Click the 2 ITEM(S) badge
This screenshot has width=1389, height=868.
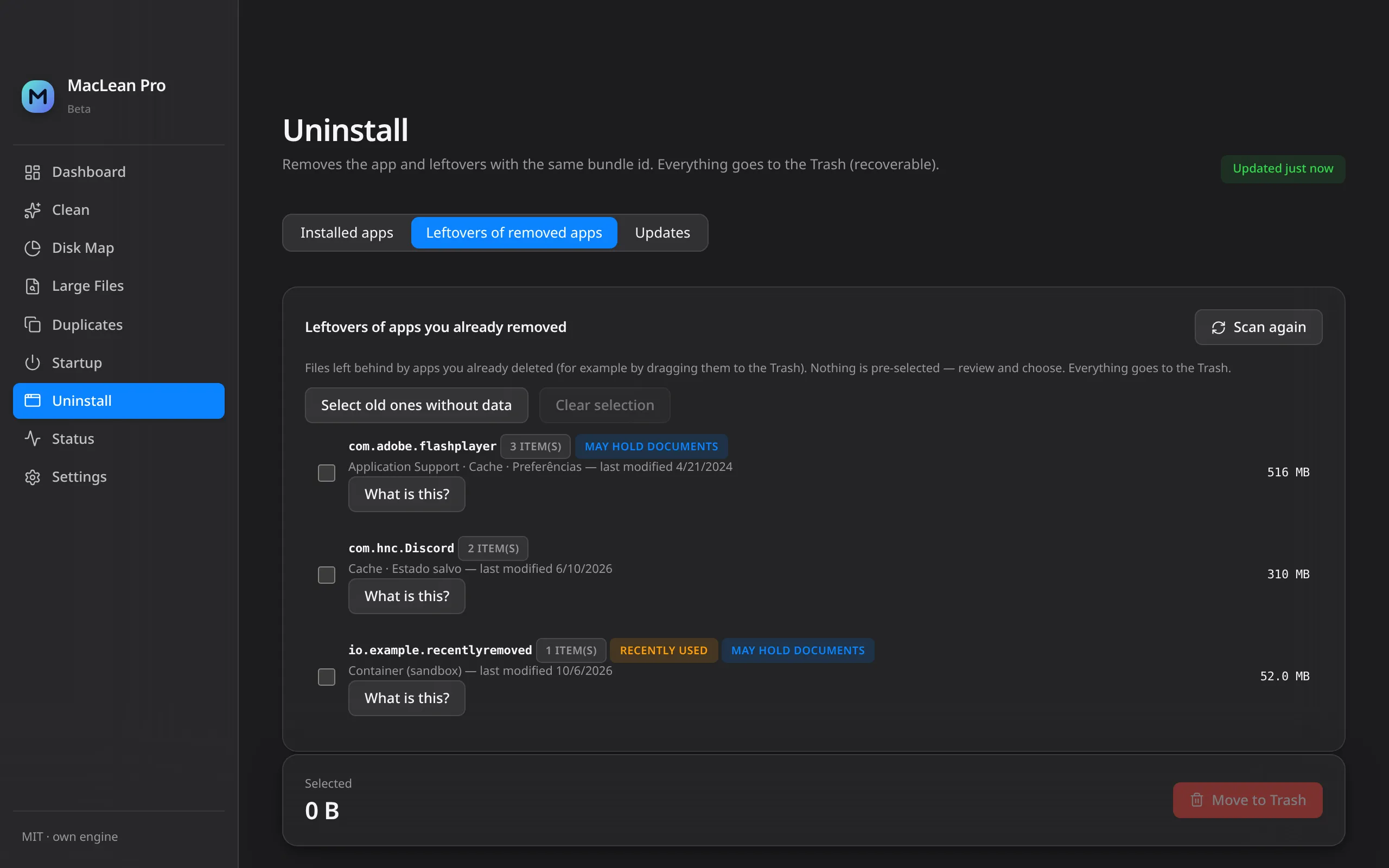click(x=493, y=548)
